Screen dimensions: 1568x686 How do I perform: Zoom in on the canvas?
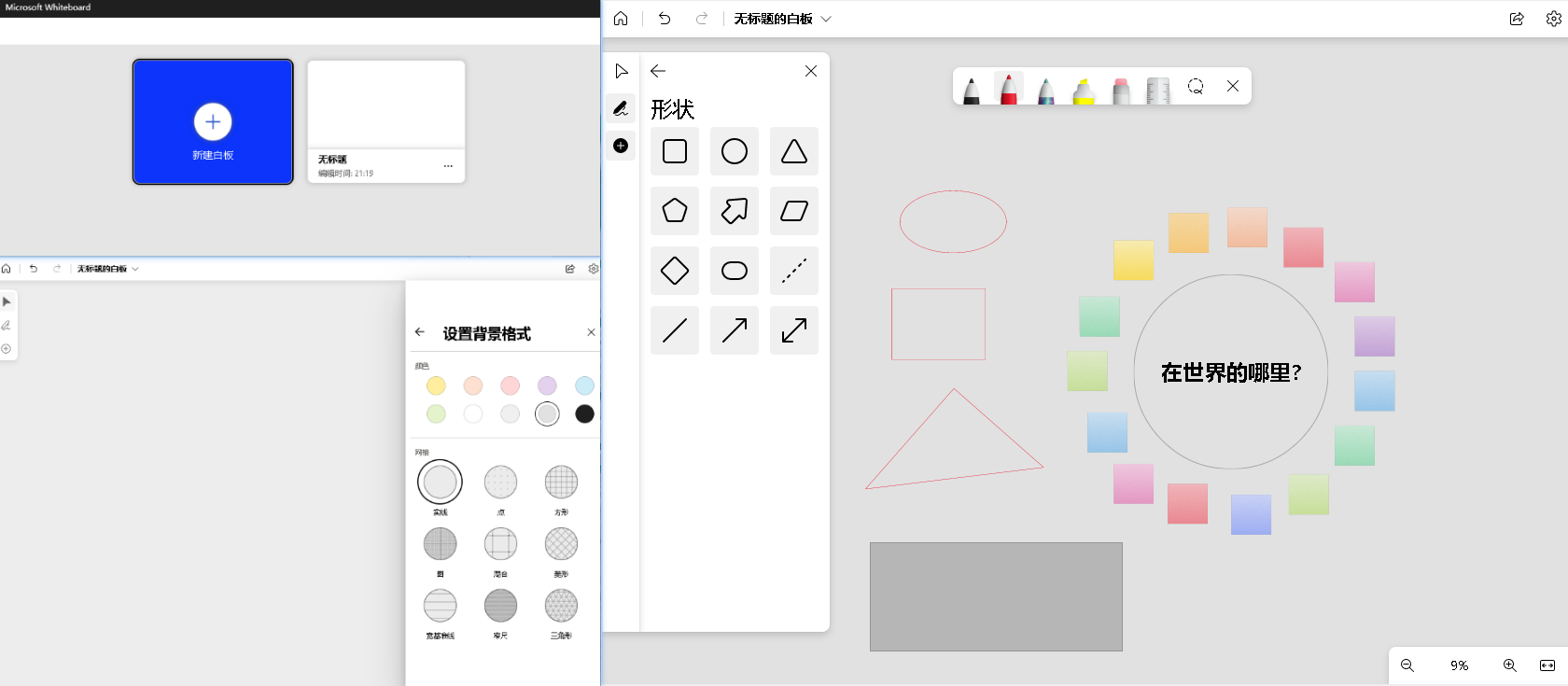point(1510,665)
